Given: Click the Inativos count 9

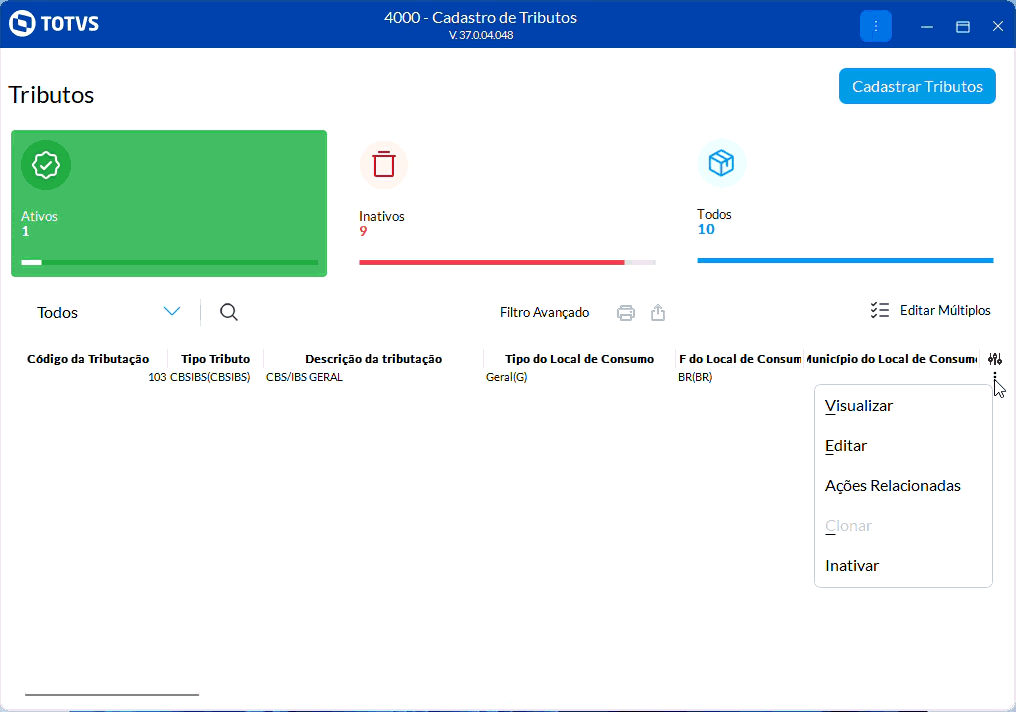Looking at the screenshot, I should tap(364, 231).
